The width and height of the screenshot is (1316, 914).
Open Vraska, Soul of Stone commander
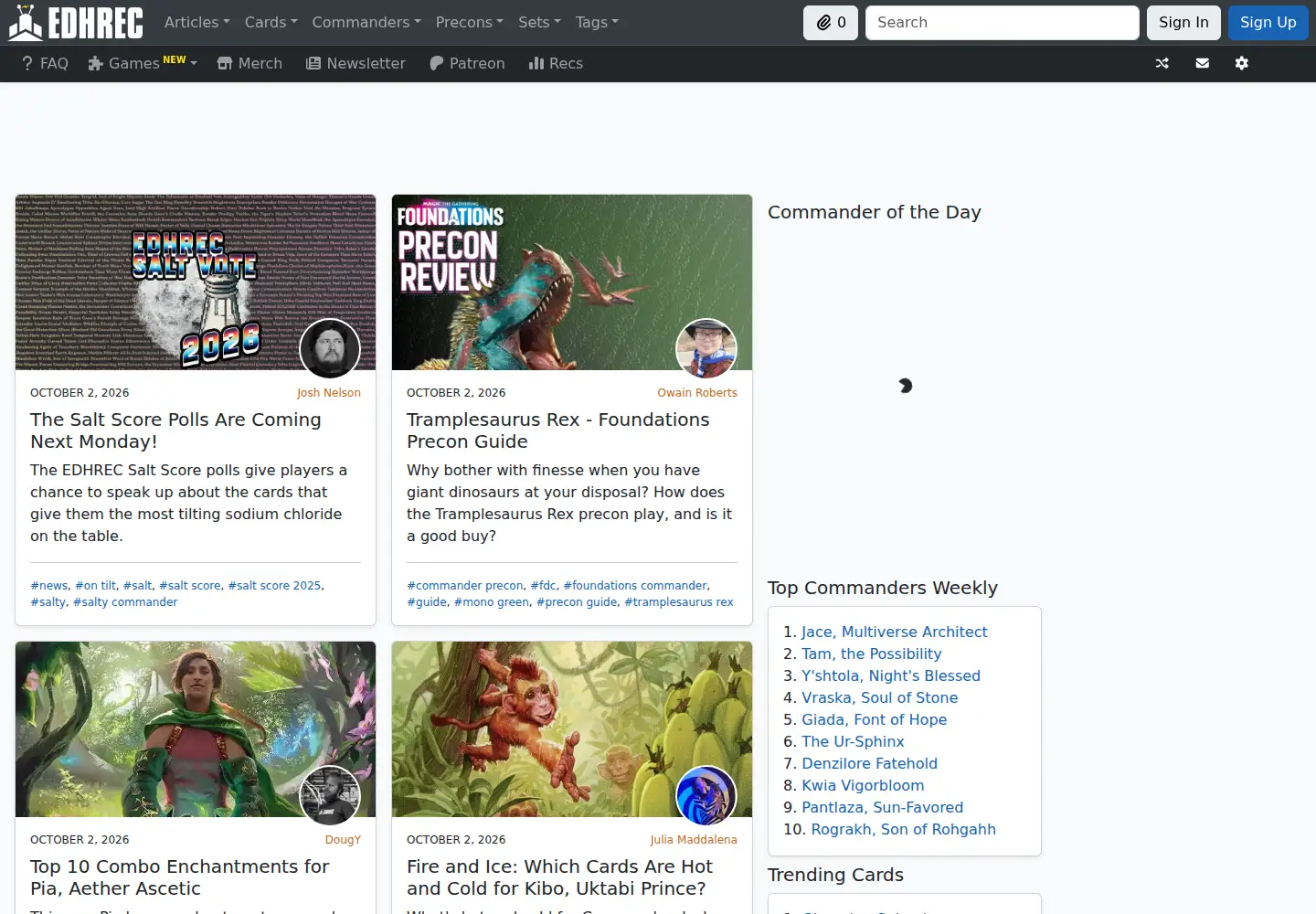(880, 697)
